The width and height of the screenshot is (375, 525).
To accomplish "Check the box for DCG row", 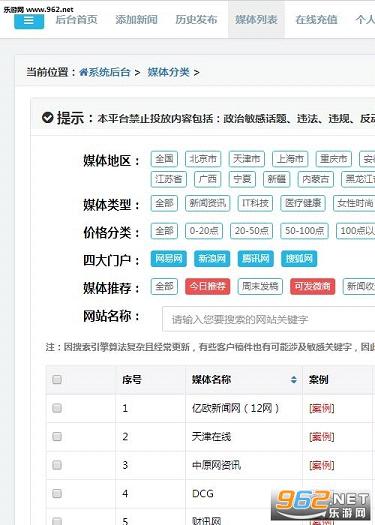I will [x=57, y=494].
